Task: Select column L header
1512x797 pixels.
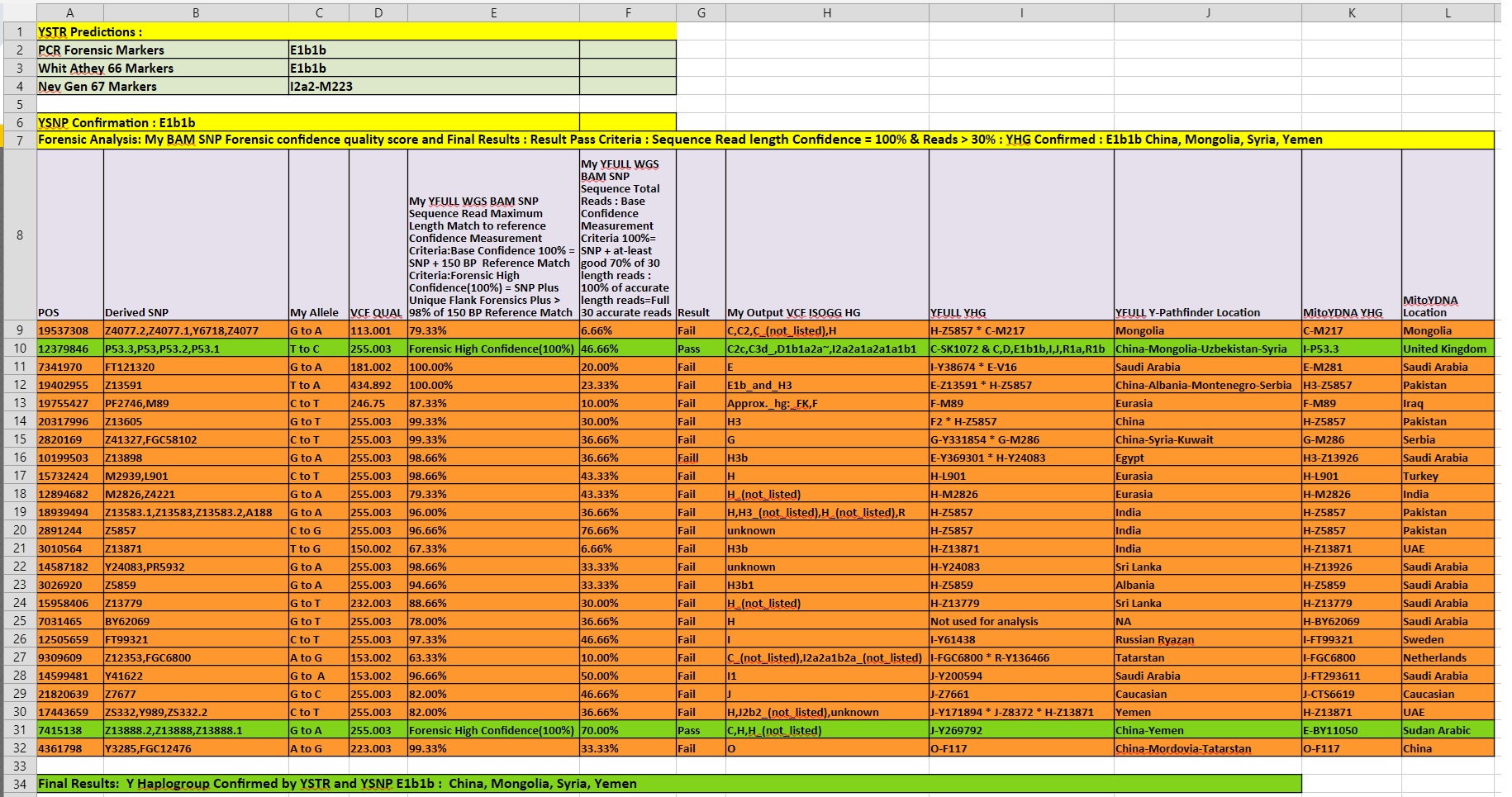Action: pos(1448,12)
